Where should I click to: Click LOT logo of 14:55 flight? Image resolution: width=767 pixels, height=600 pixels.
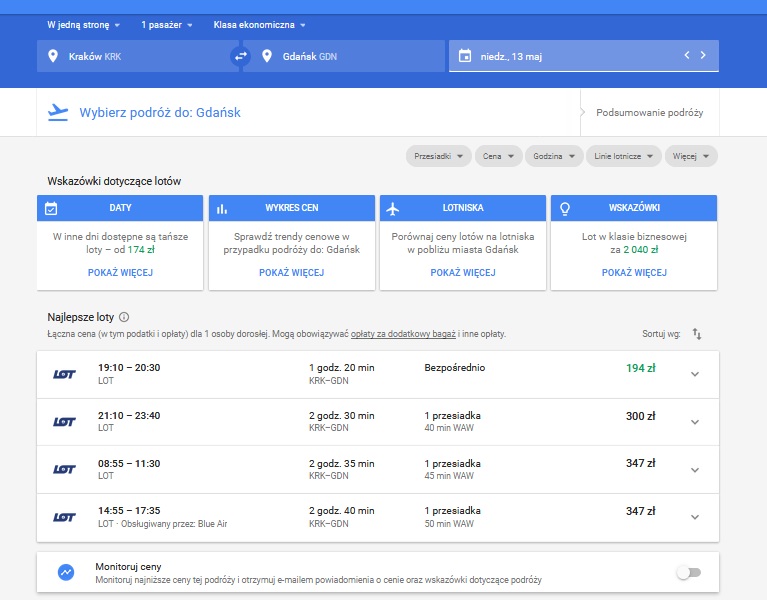point(64,517)
